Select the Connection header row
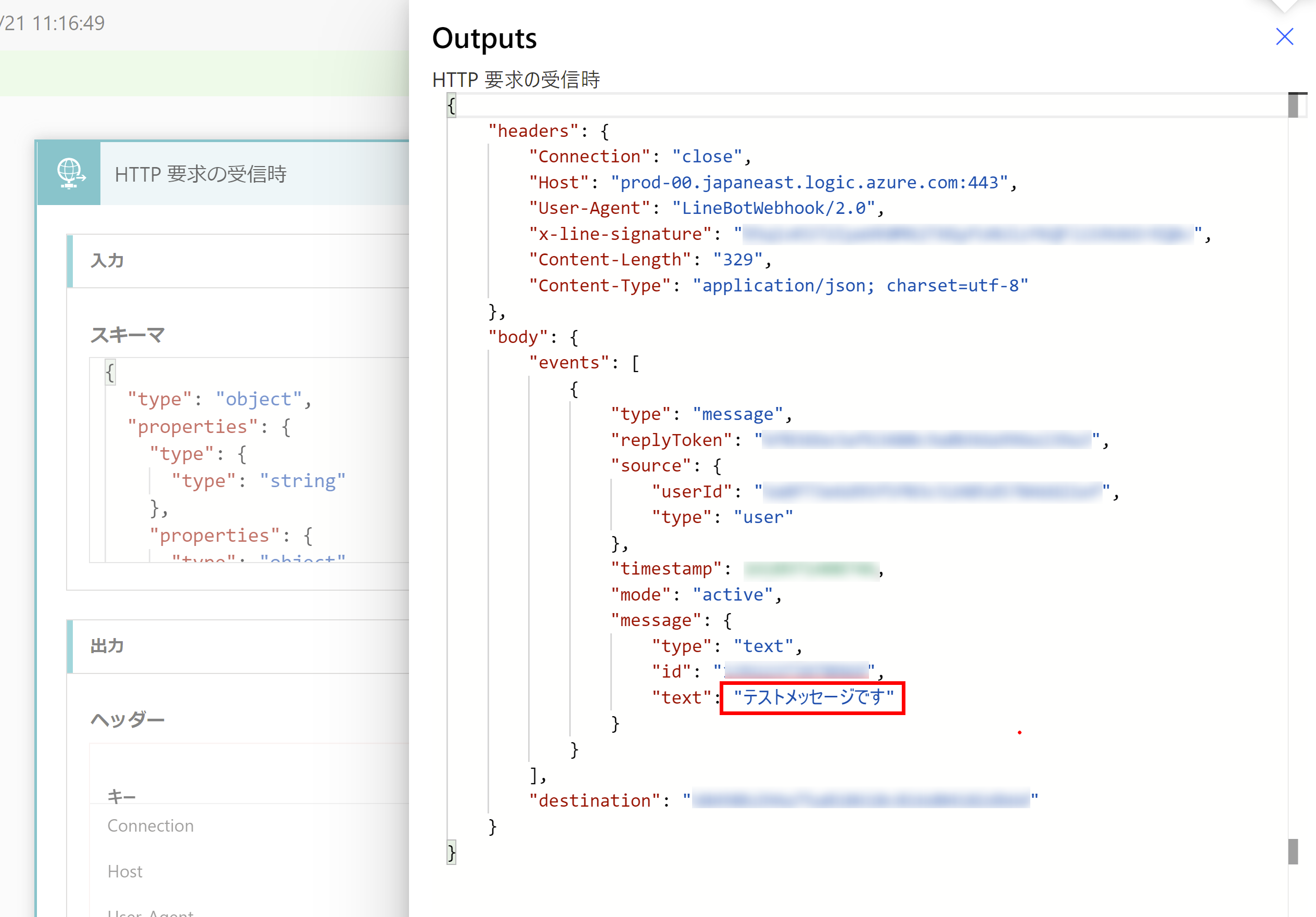Image resolution: width=1316 pixels, height=917 pixels. point(150,825)
